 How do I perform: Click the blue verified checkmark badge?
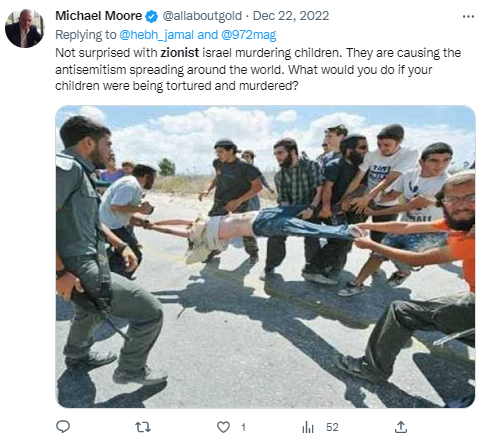pyautogui.click(x=152, y=16)
